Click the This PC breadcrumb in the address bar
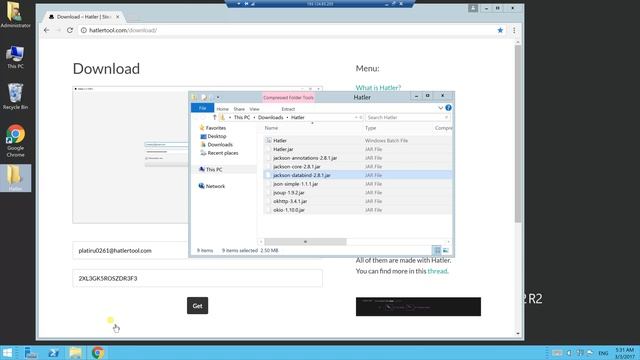This screenshot has height=360, width=640. (242, 118)
